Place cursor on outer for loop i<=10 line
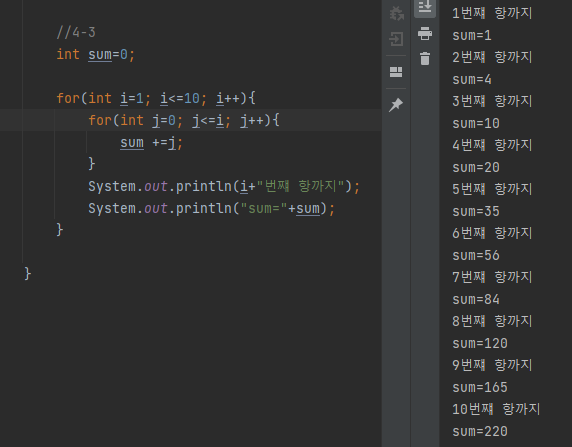Screen dimensions: 572x447 (156, 99)
